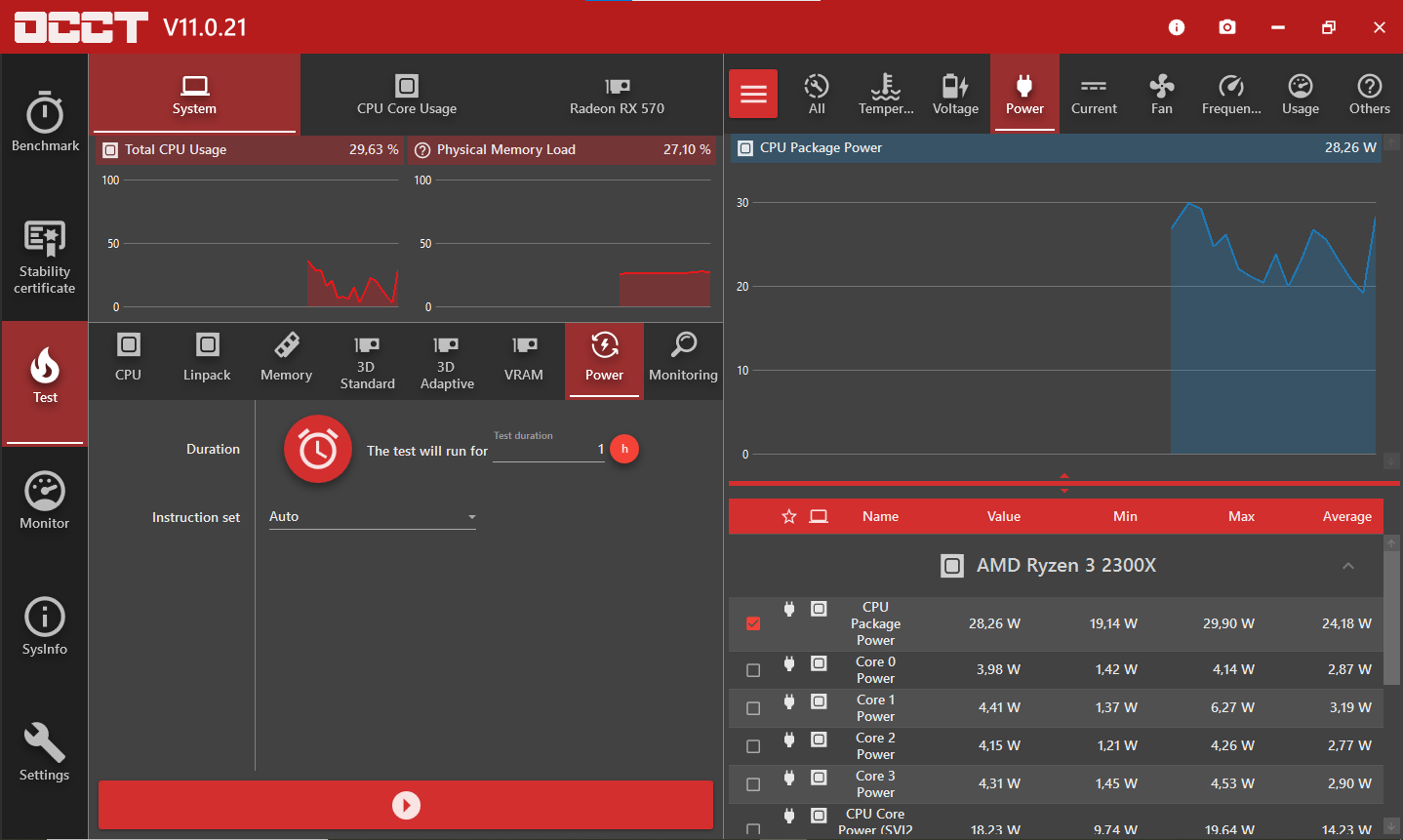Check the Core 0 Power checkbox
Image resolution: width=1403 pixels, height=840 pixels.
pyautogui.click(x=753, y=670)
